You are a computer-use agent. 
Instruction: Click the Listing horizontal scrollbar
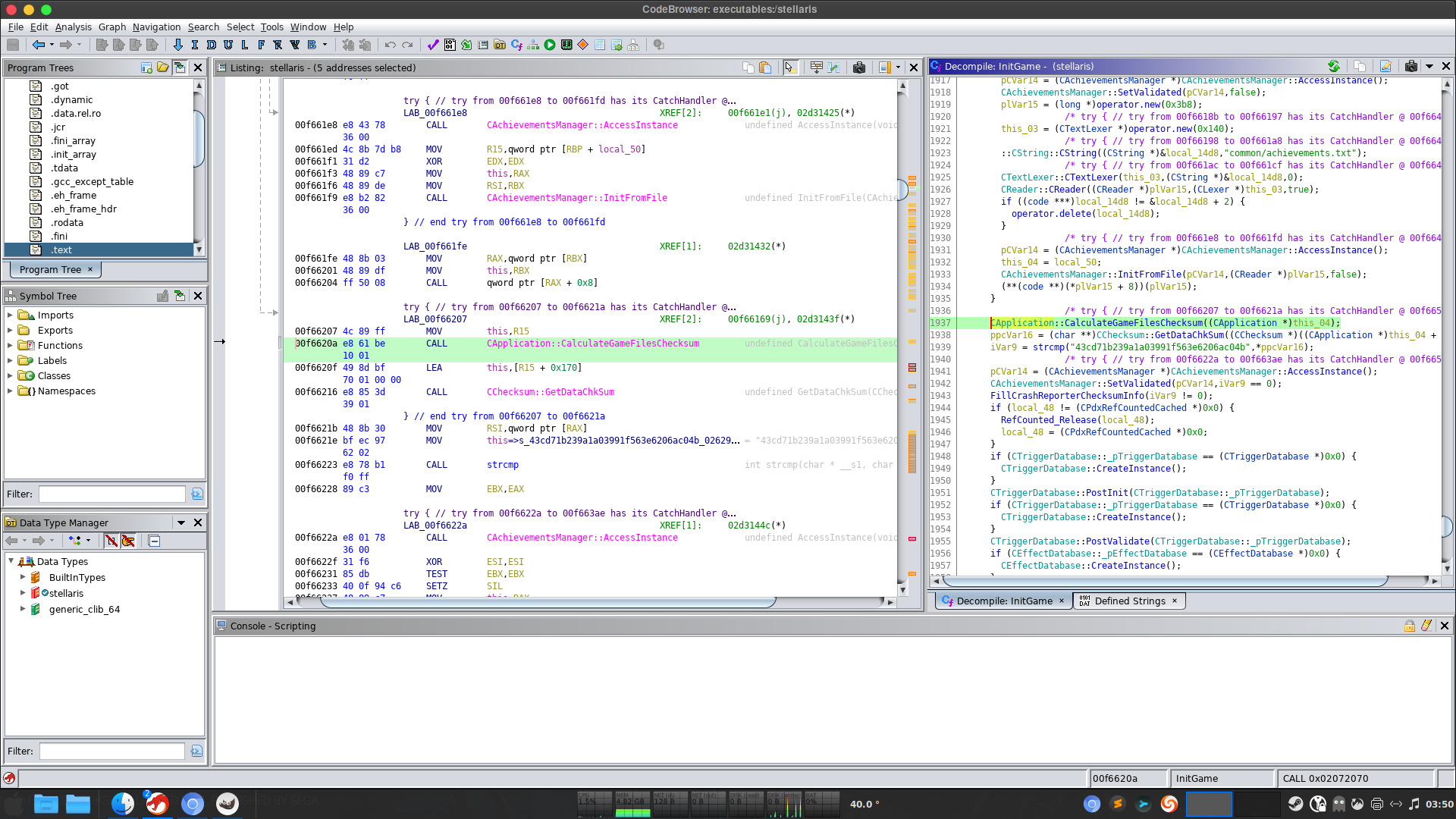point(546,601)
